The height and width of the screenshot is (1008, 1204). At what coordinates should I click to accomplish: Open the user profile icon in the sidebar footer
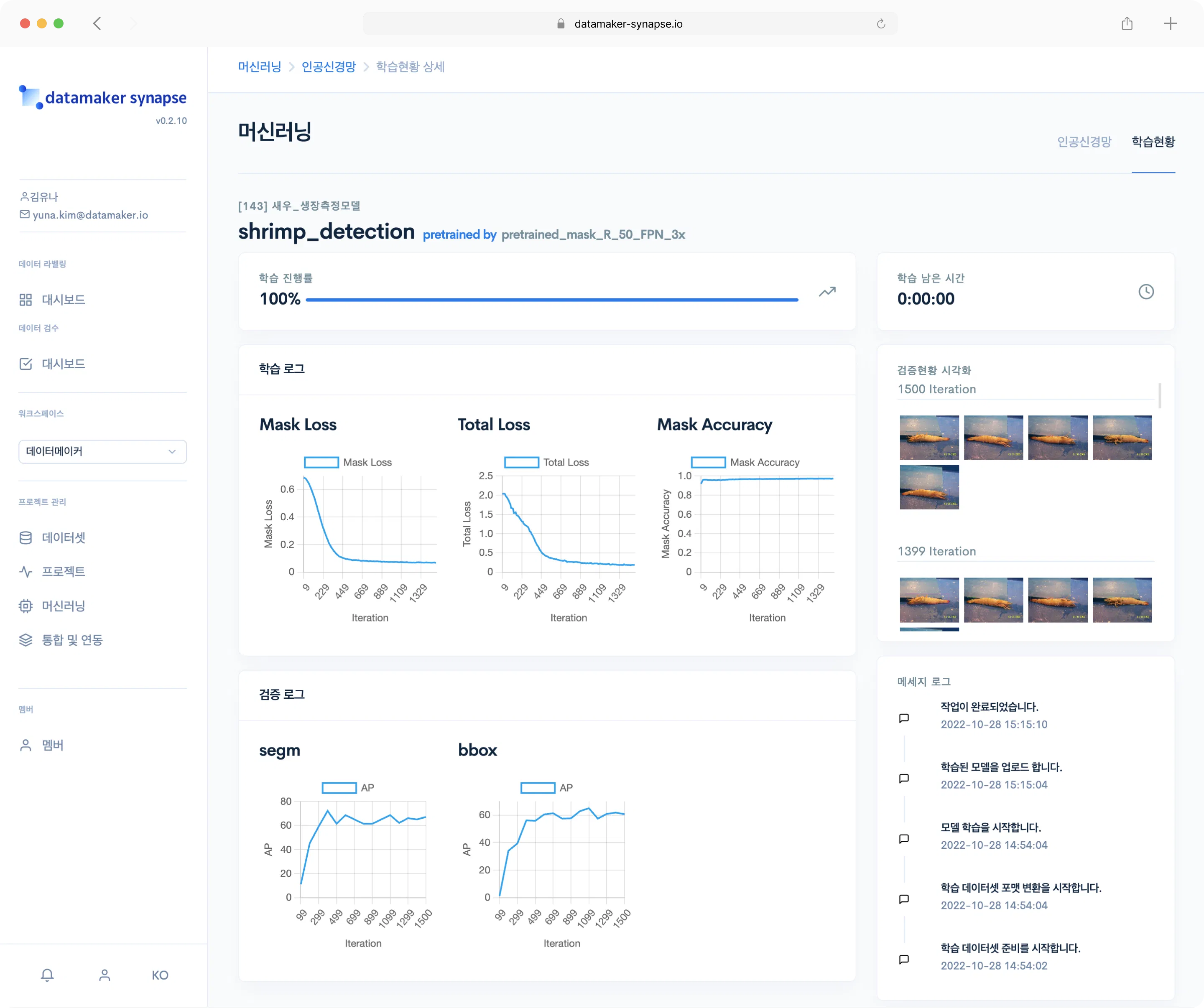[105, 975]
